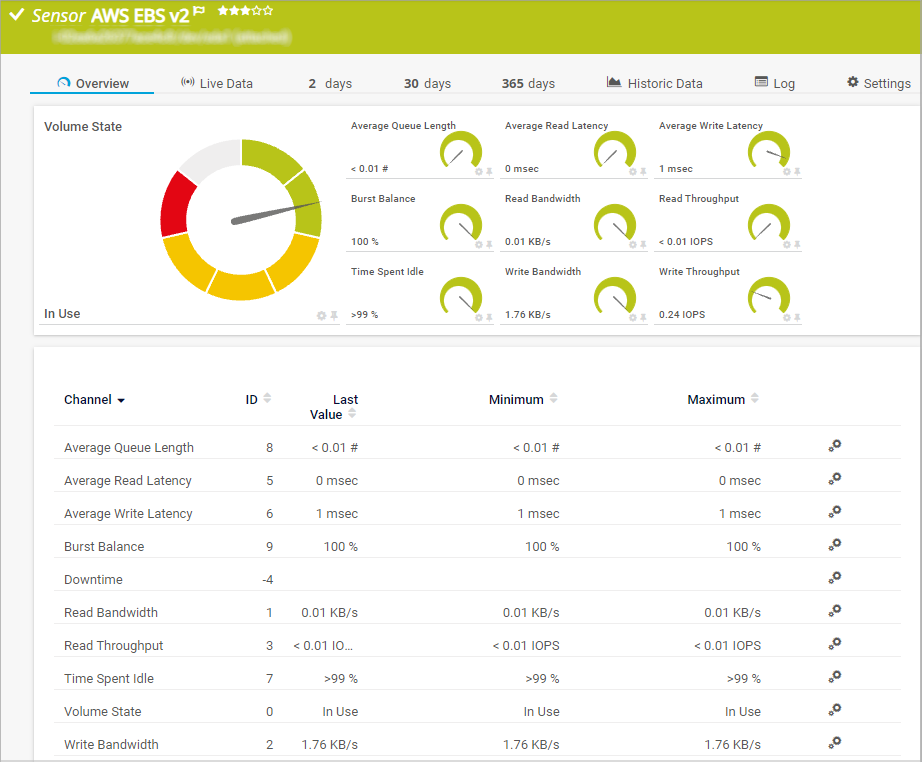922x762 pixels.
Task: Open channel settings gear for Downtime row
Action: [x=835, y=578]
